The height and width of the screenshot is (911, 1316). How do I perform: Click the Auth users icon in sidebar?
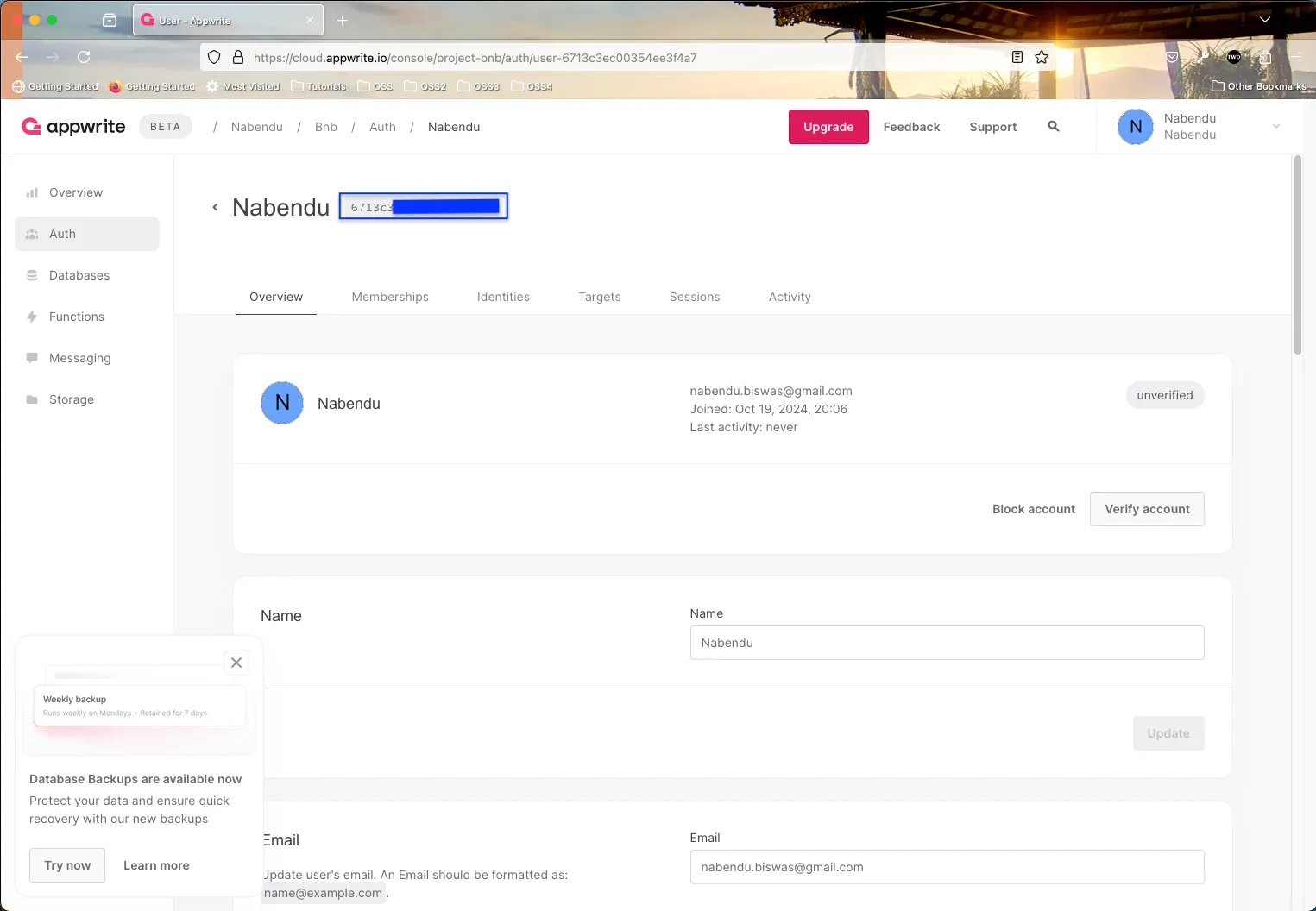pos(32,234)
